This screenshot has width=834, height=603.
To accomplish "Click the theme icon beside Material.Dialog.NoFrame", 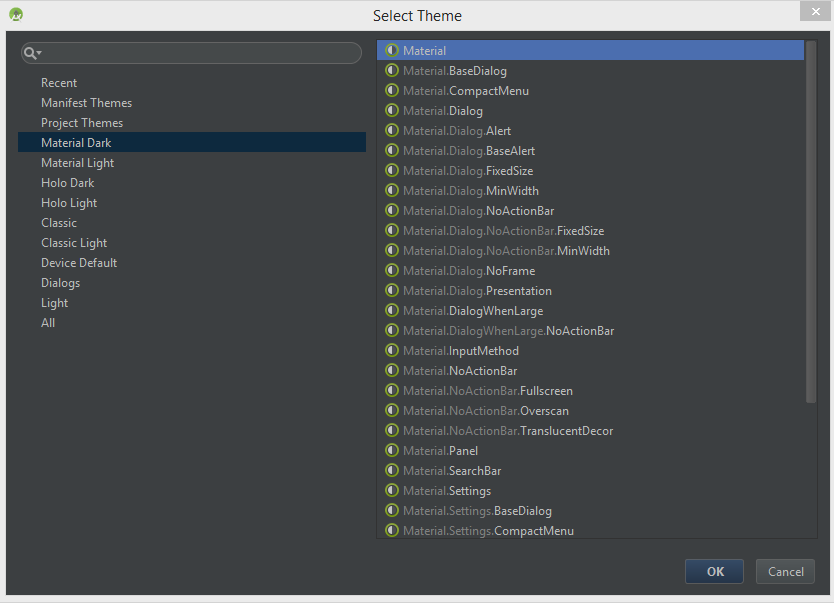I will (x=392, y=270).
